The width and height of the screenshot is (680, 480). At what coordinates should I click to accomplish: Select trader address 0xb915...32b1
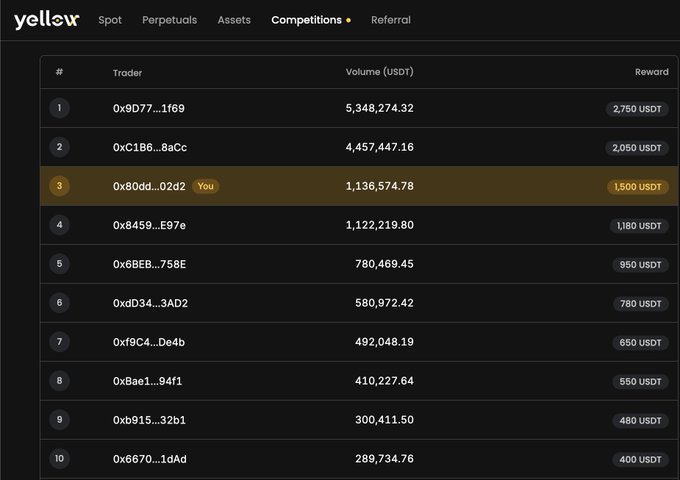149,420
